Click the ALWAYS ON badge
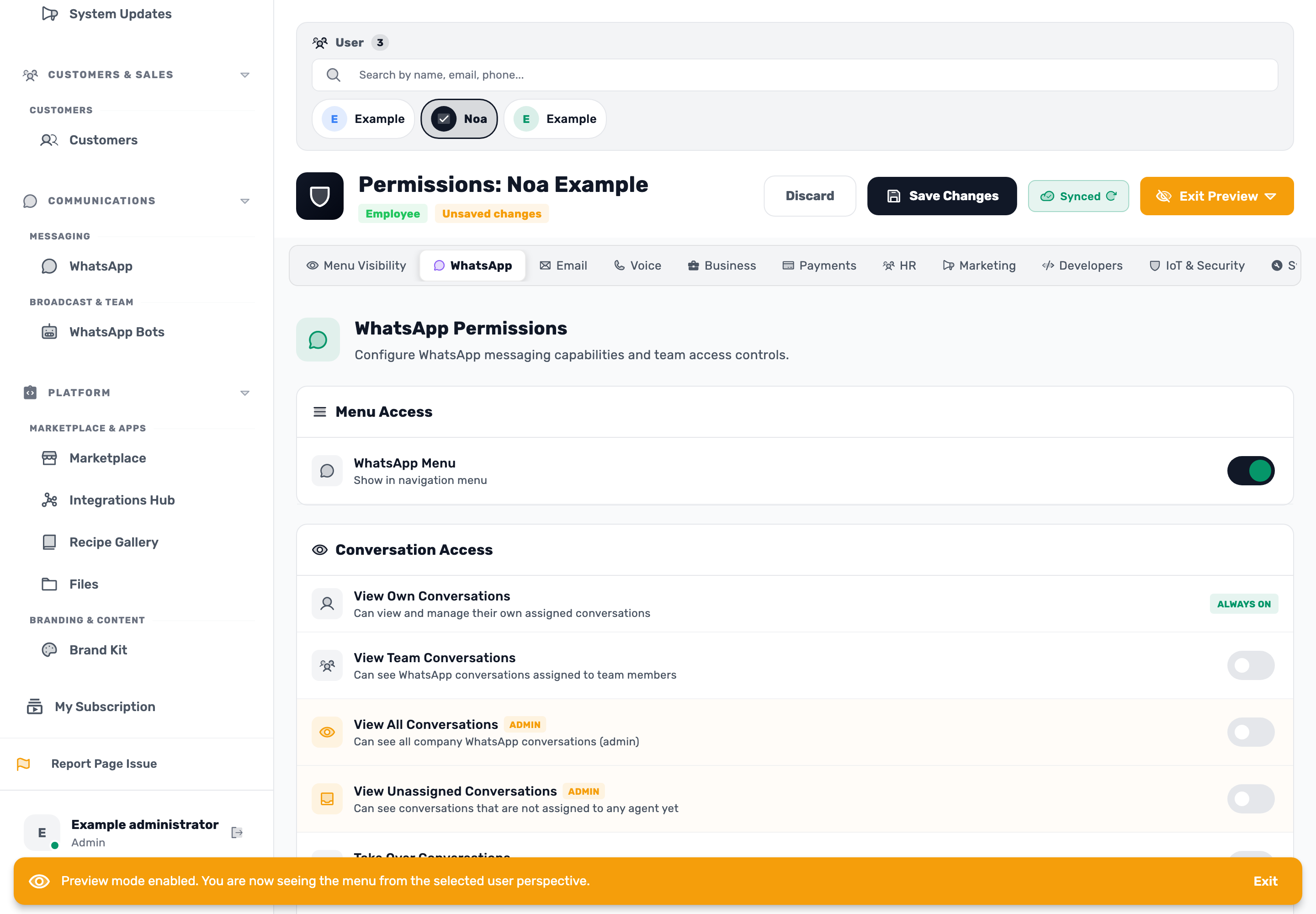Viewport: 1316px width, 914px height. [1244, 604]
